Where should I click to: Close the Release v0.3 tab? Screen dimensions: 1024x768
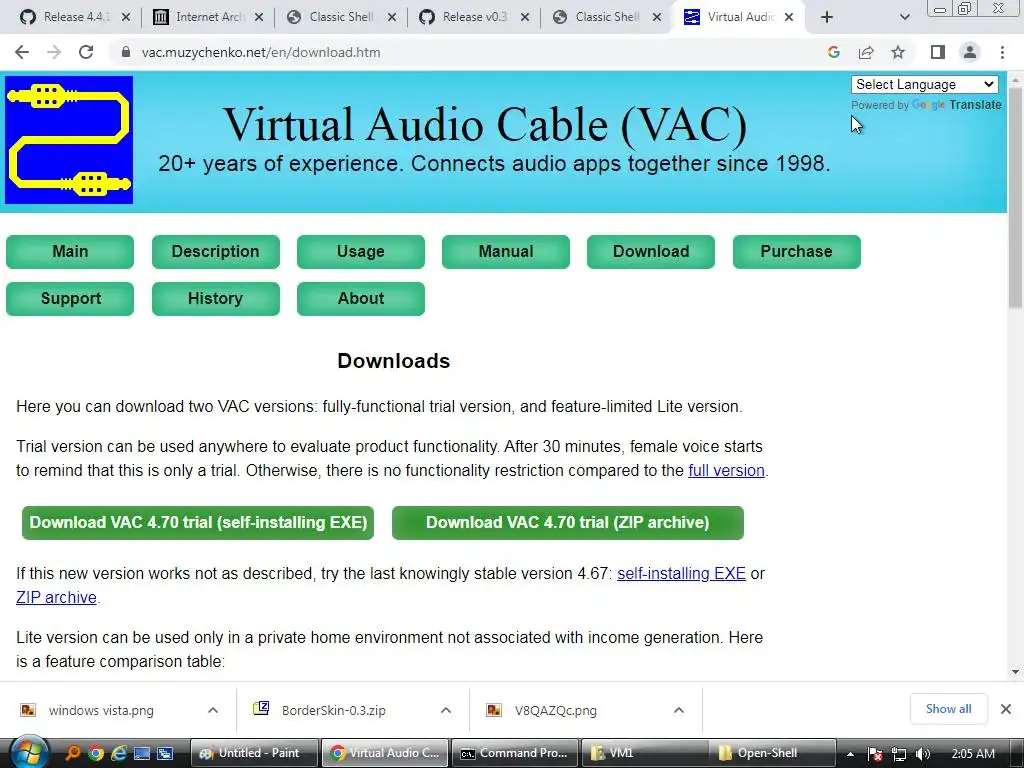tap(524, 17)
